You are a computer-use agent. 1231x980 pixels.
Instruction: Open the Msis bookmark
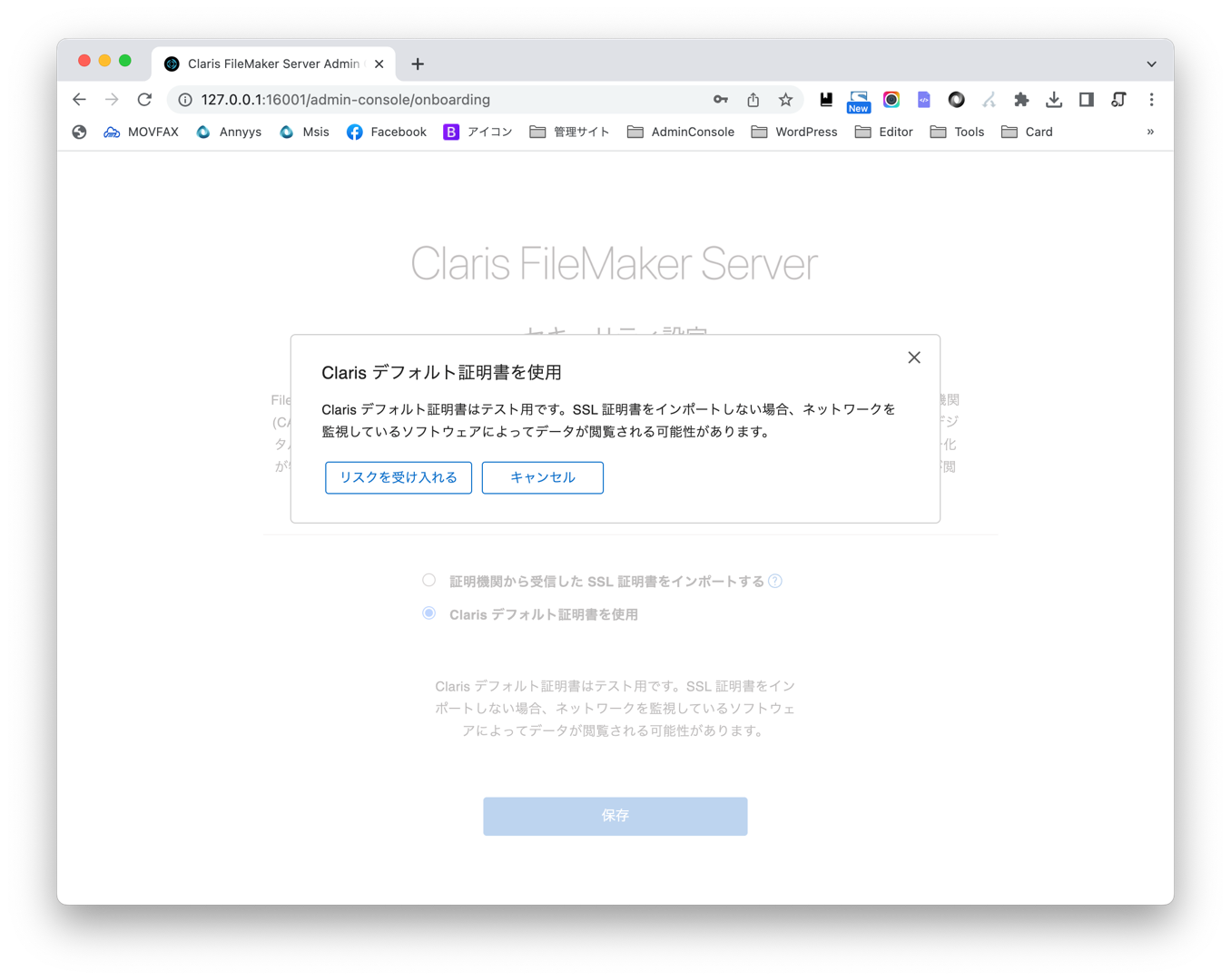[x=304, y=132]
